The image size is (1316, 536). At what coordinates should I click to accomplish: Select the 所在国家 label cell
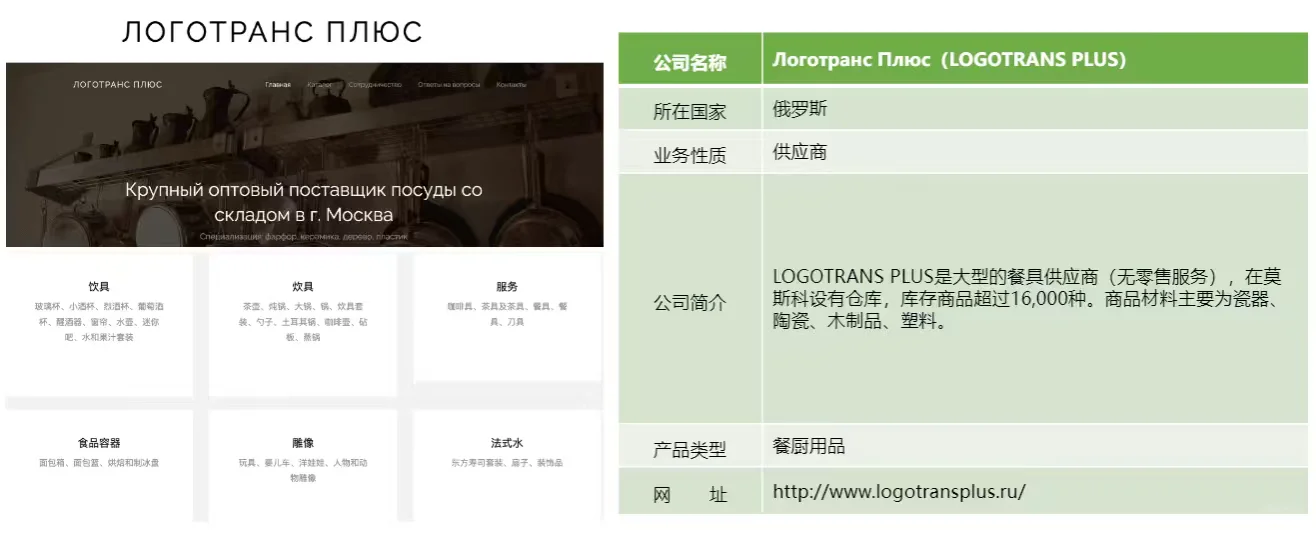[x=690, y=111]
